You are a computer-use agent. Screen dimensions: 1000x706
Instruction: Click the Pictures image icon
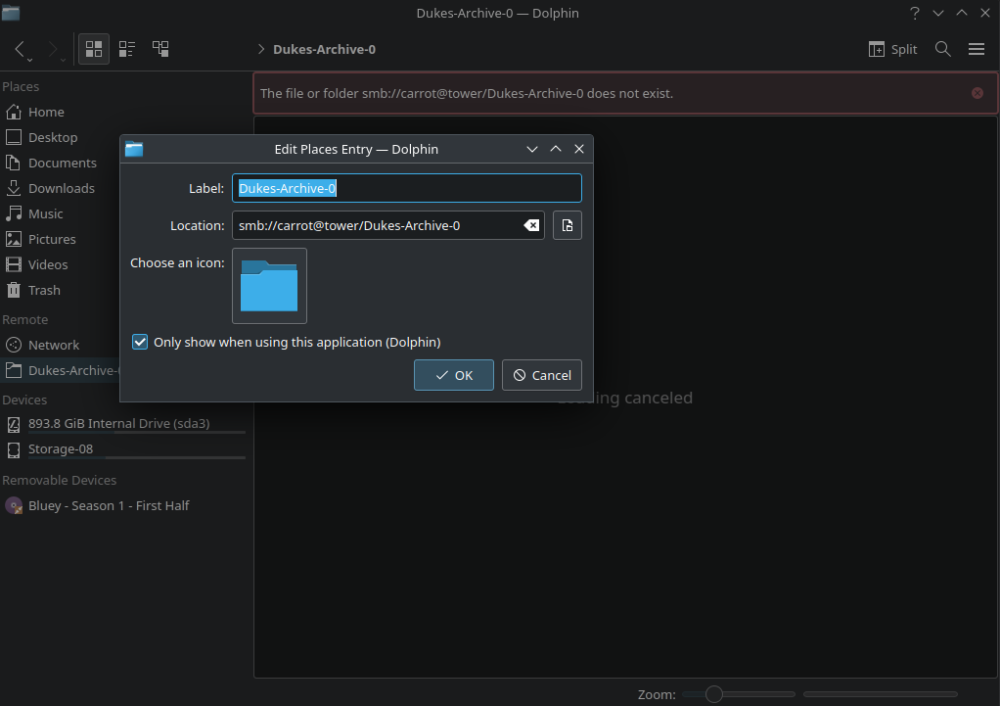[13, 240]
